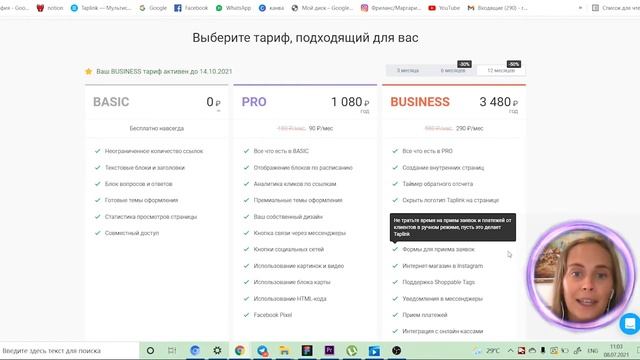Click 'Отображение блоков по расписанию' feature

tap(303, 168)
